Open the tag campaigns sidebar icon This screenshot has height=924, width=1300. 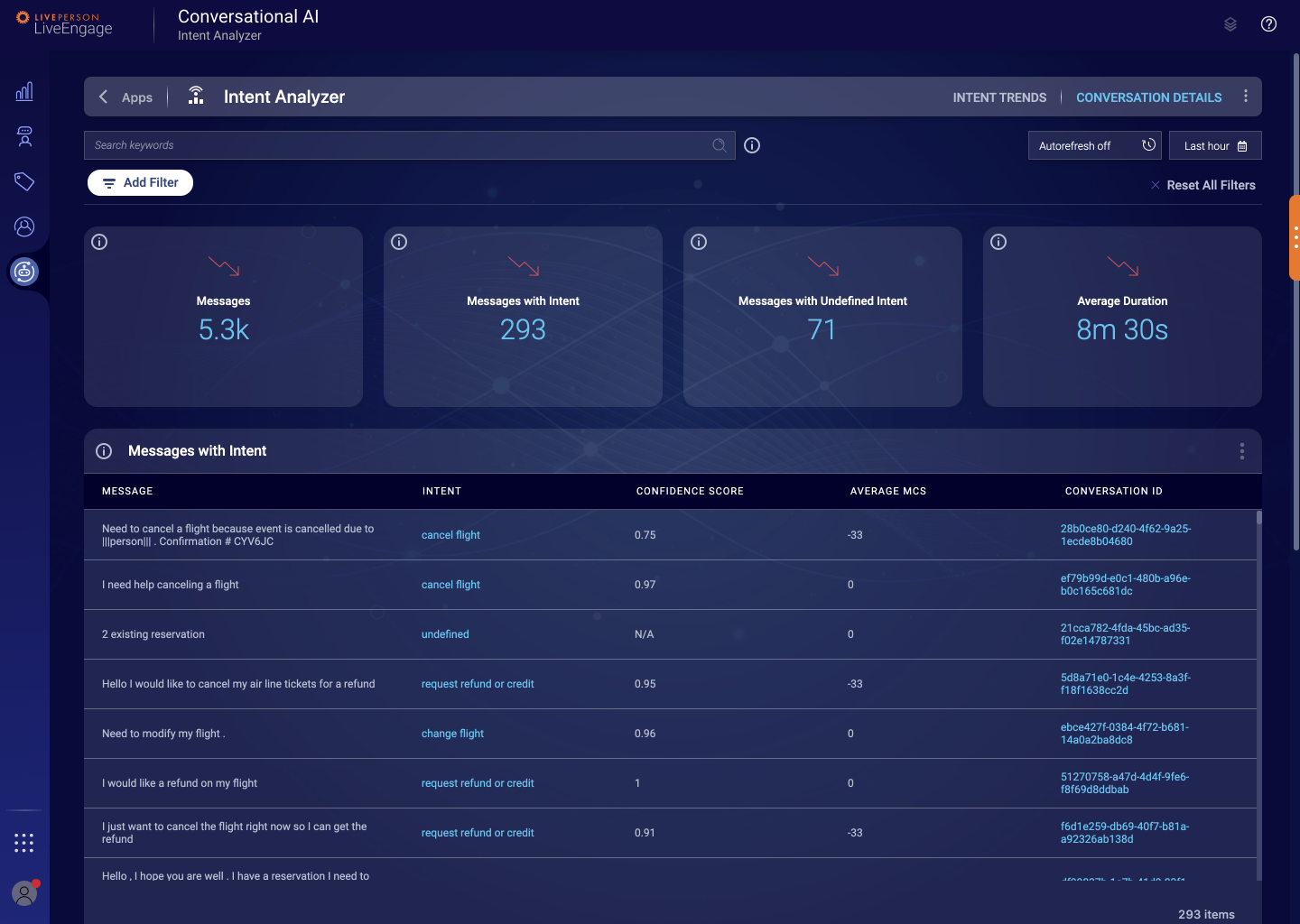pyautogui.click(x=24, y=181)
